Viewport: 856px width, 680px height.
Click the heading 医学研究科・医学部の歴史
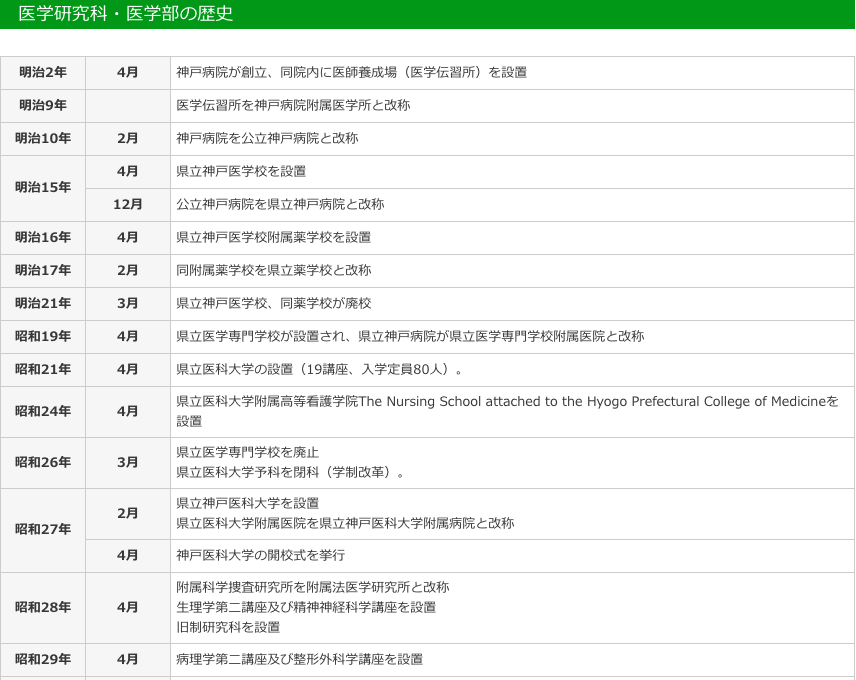tap(126, 13)
